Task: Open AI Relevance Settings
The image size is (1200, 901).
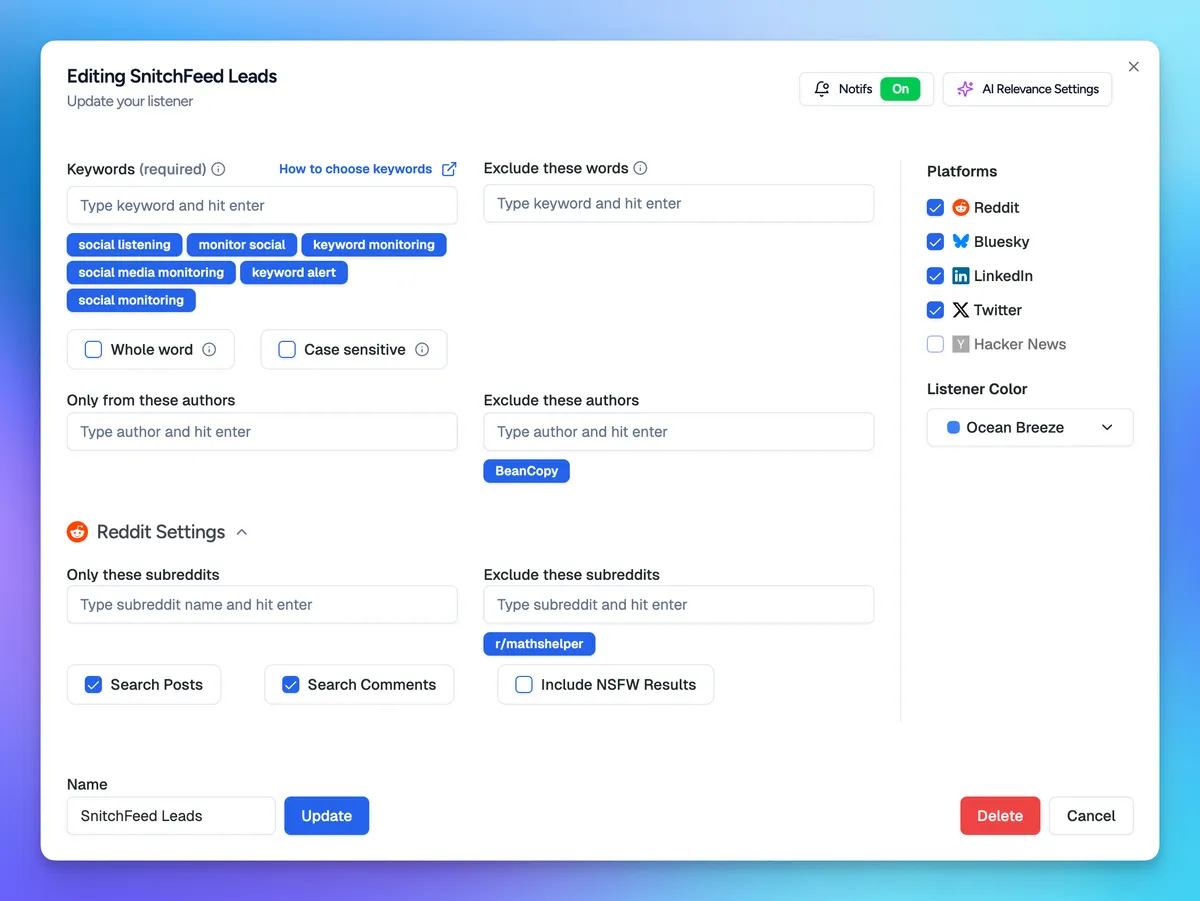Action: [x=1027, y=89]
